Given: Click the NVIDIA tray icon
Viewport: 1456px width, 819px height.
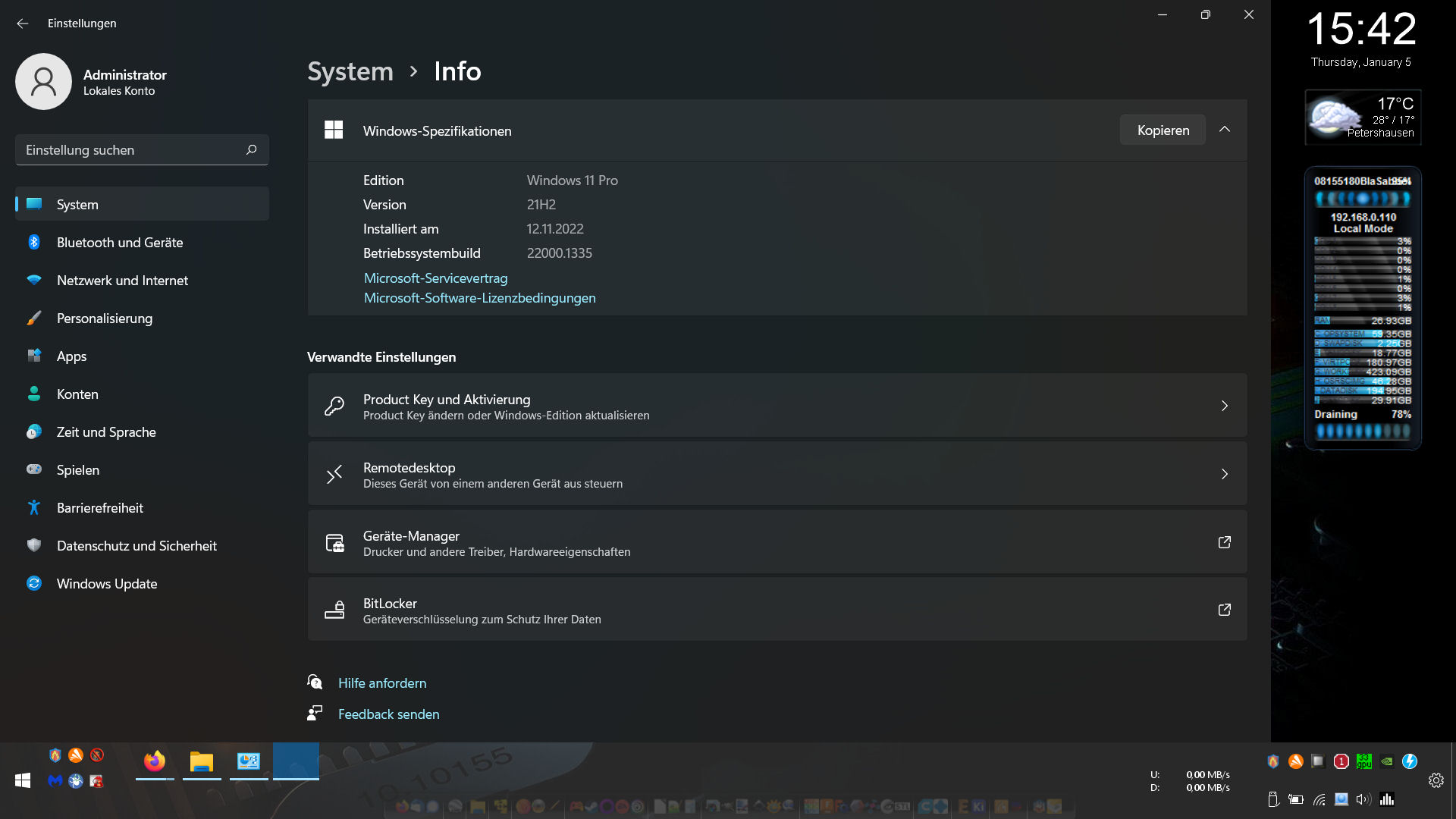Looking at the screenshot, I should point(1387,761).
